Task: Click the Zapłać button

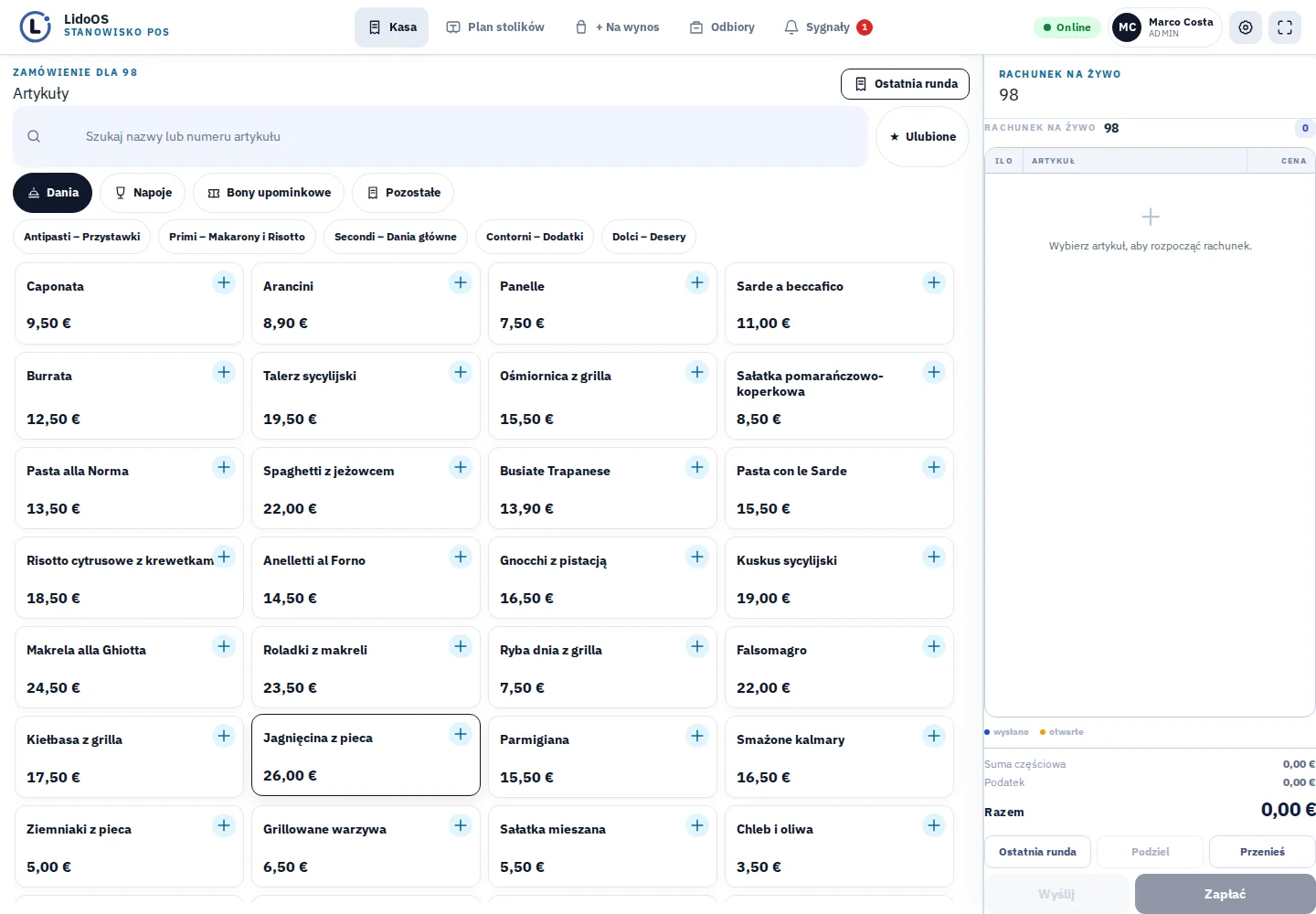Action: coord(1226,894)
